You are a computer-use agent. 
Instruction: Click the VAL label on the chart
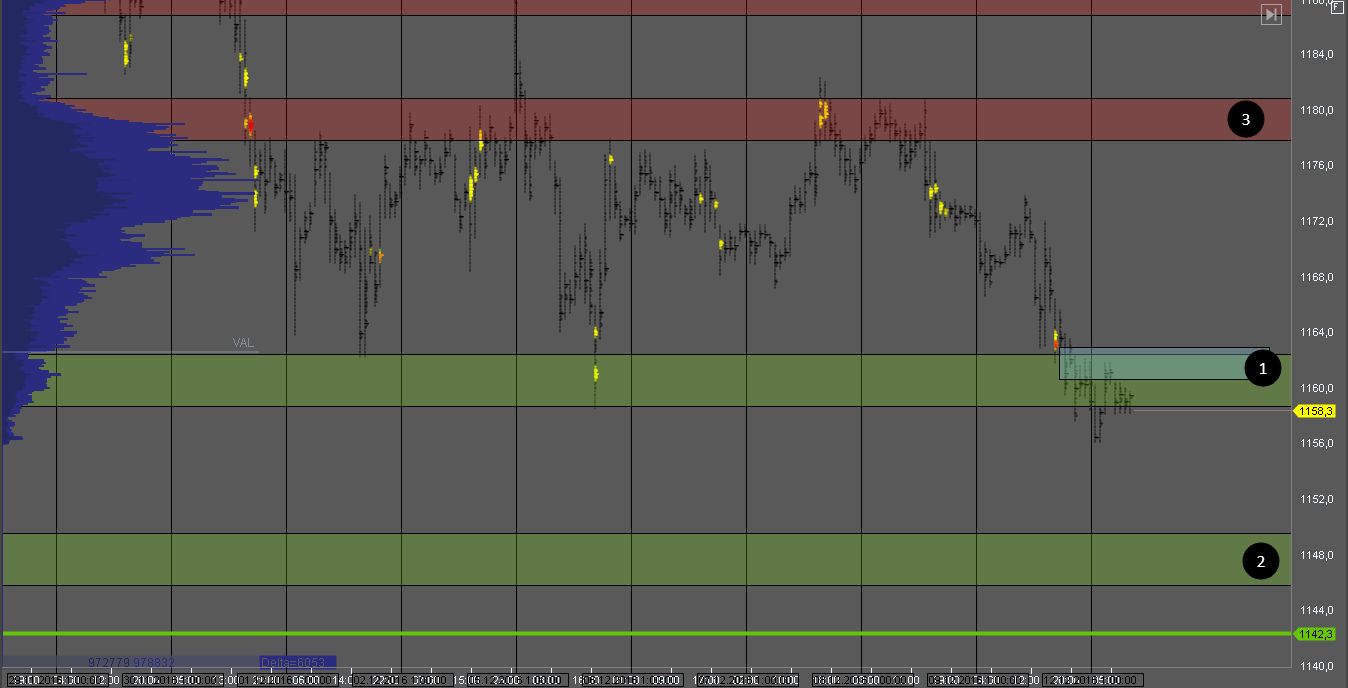click(243, 343)
